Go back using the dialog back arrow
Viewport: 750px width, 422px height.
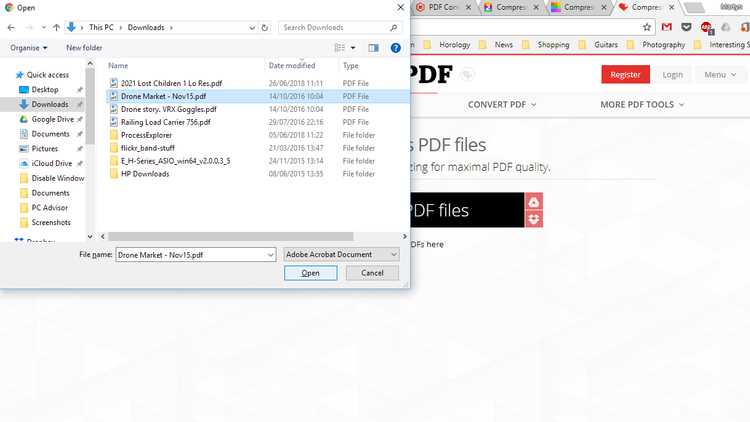pyautogui.click(x=11, y=28)
